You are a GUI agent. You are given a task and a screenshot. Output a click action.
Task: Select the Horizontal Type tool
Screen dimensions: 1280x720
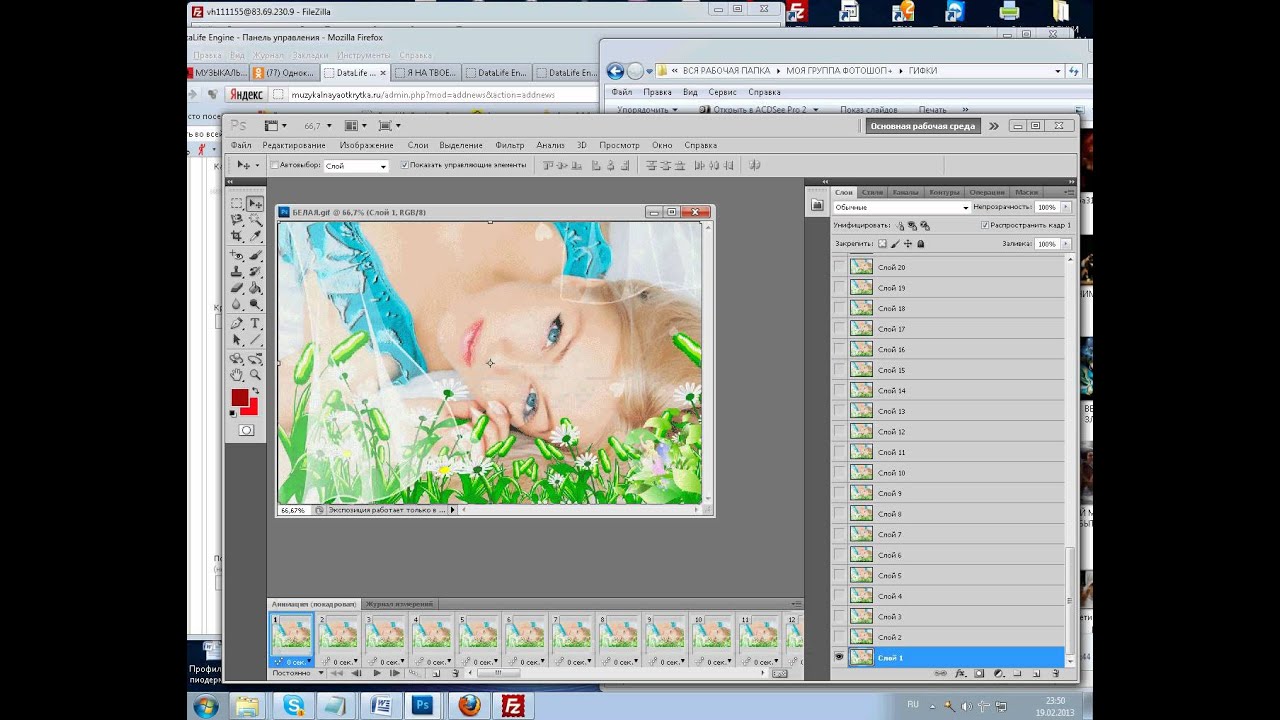(255, 324)
